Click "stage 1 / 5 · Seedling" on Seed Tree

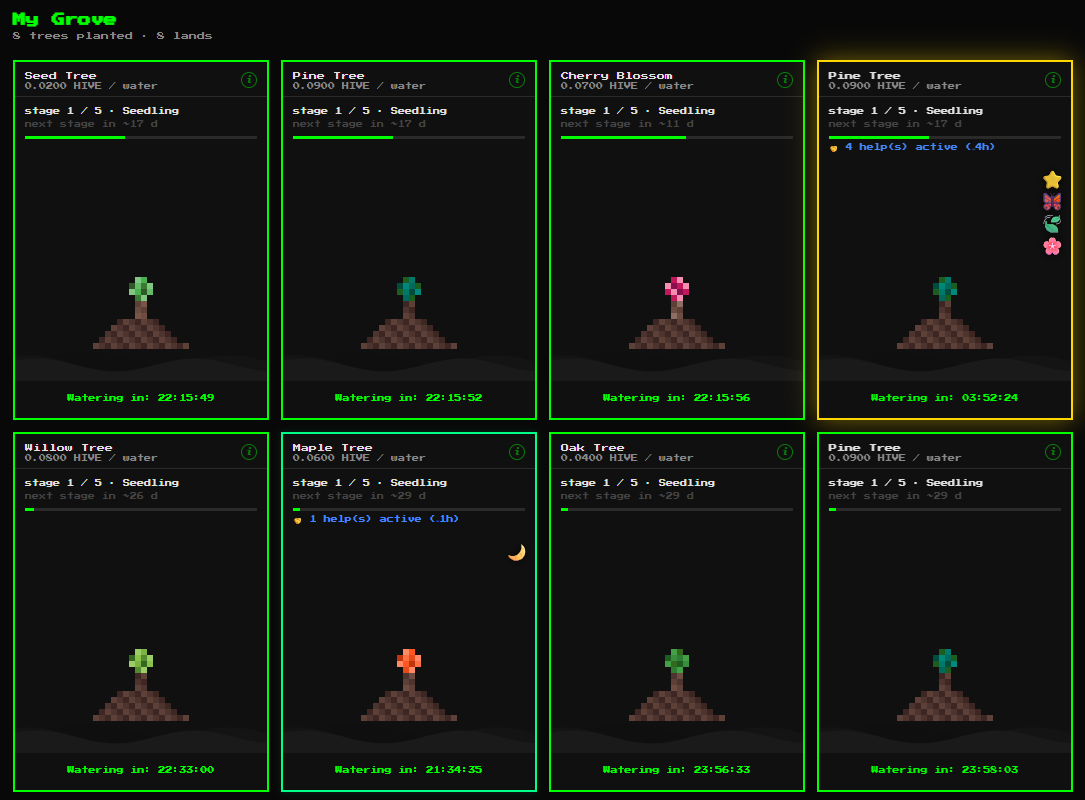coord(102,111)
